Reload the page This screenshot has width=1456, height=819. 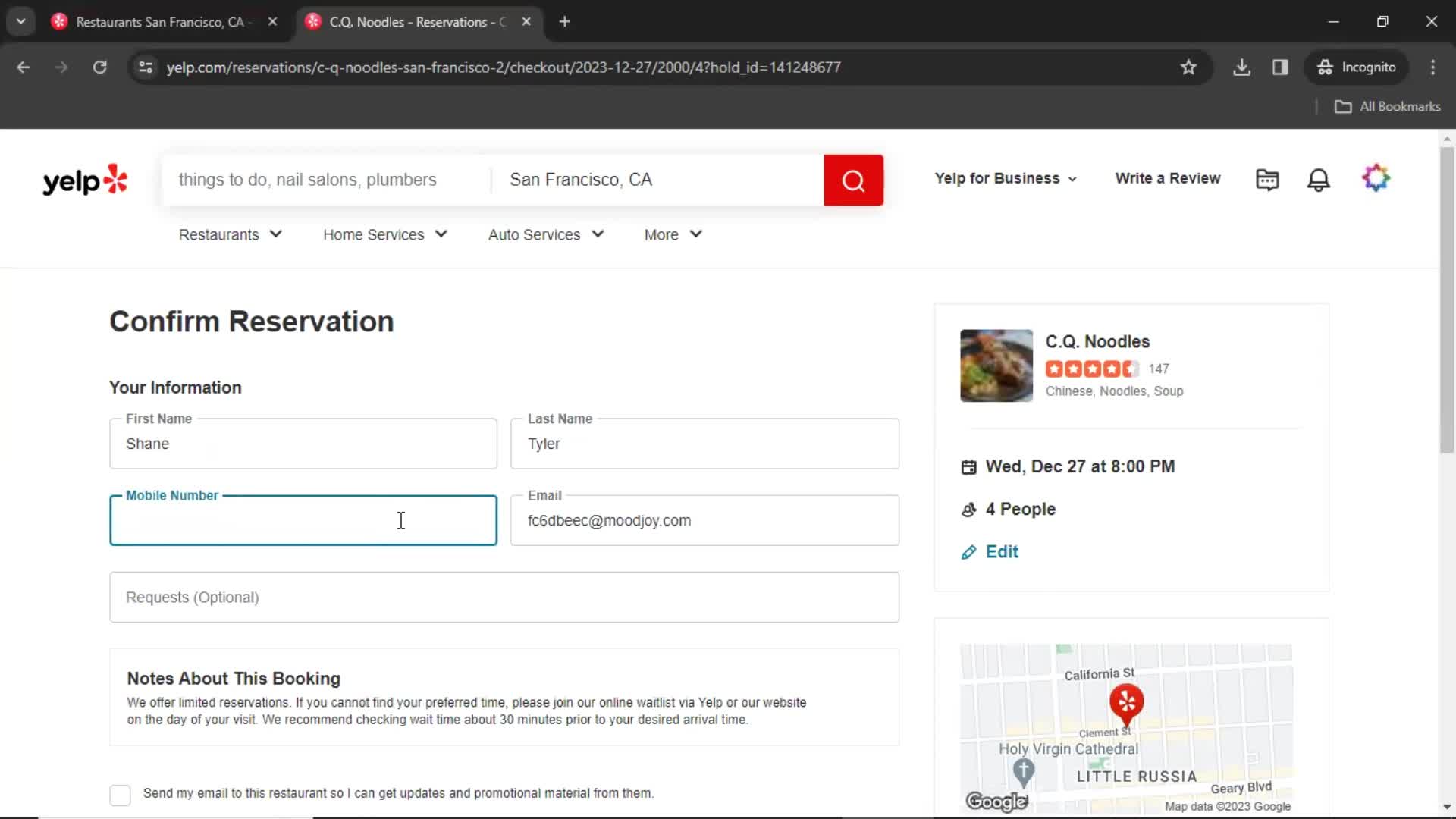pos(99,67)
